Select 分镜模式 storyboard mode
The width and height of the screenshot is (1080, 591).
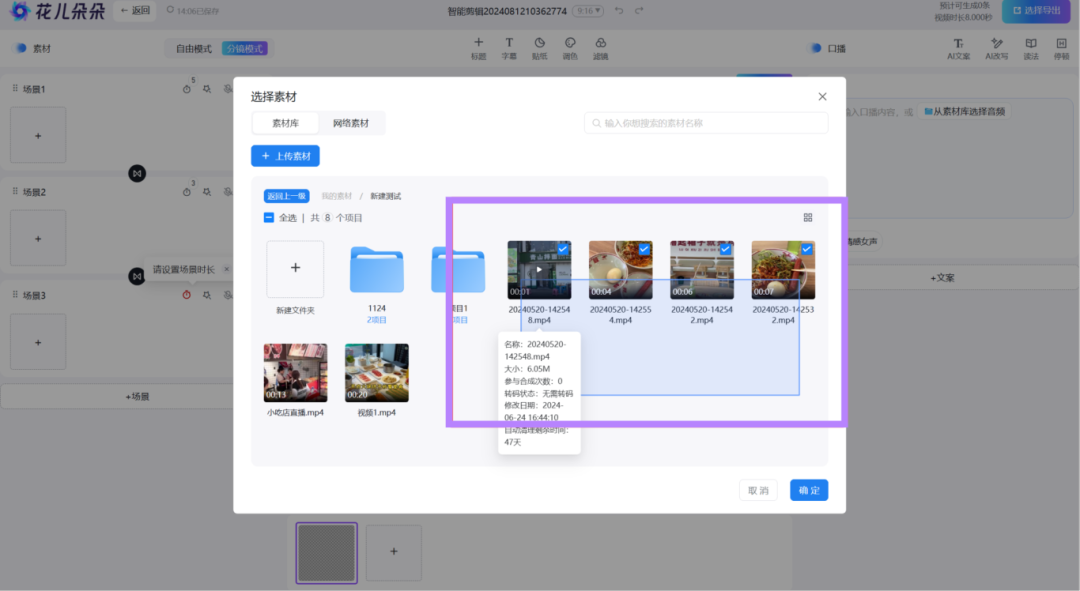pos(245,48)
